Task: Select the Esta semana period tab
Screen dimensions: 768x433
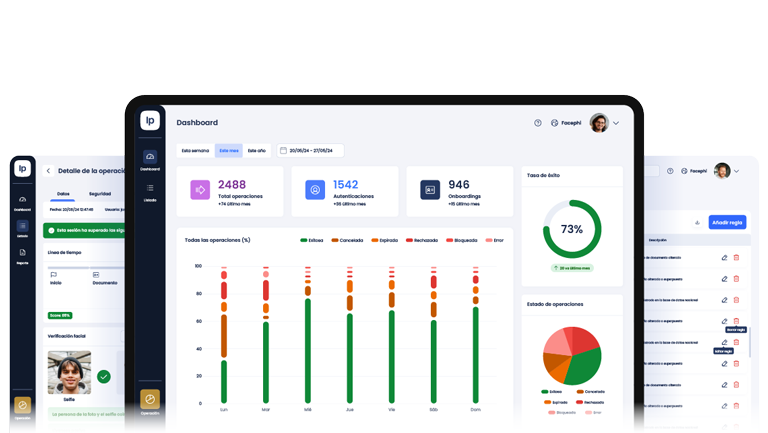Action: 195,150
